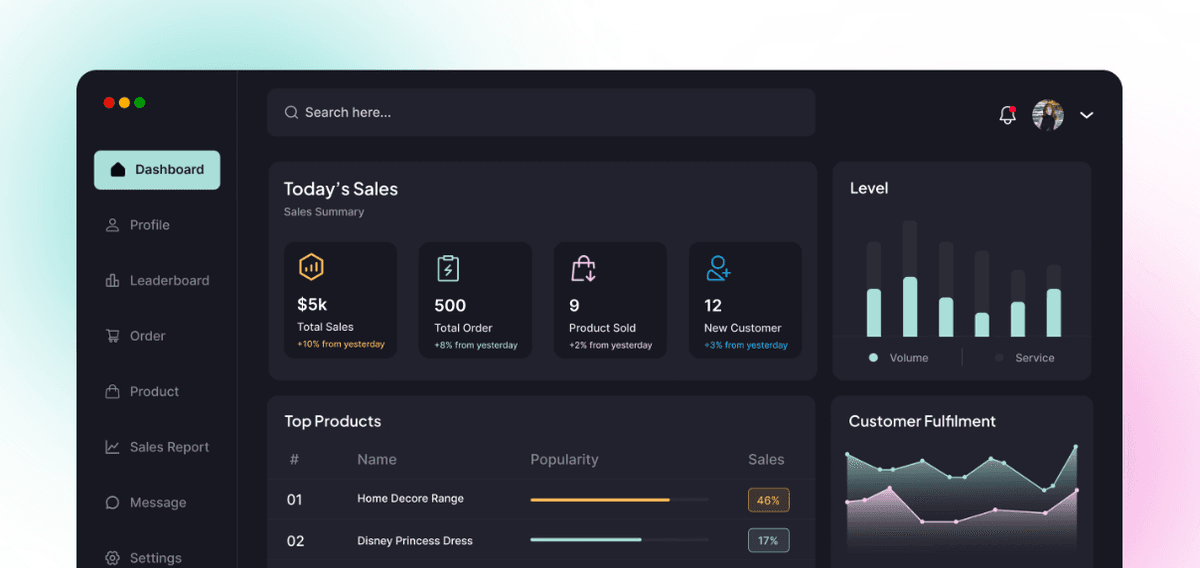Click the Sales Report line chart icon

(x=113, y=447)
